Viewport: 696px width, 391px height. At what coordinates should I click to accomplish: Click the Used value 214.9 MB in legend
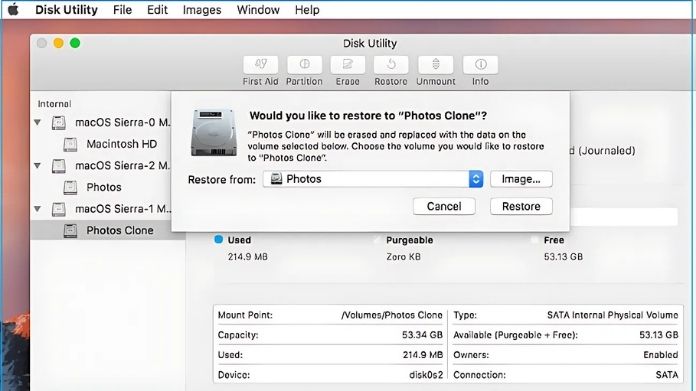tap(248, 257)
